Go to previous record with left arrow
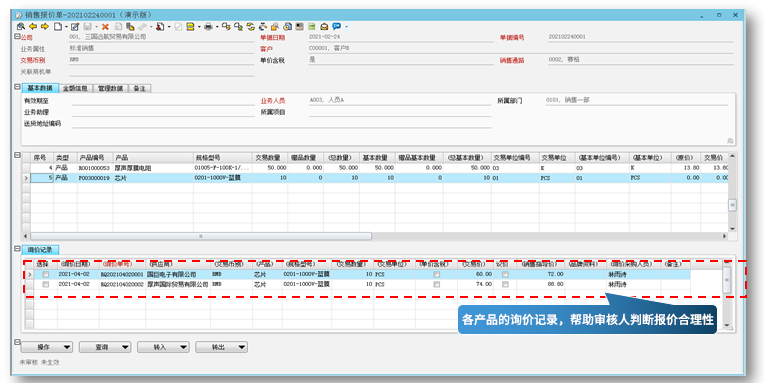 click(x=33, y=27)
